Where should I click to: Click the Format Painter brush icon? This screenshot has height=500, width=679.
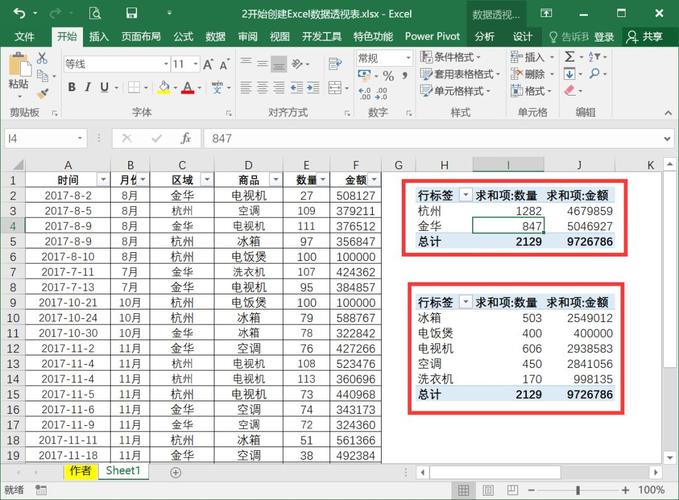[x=42, y=94]
